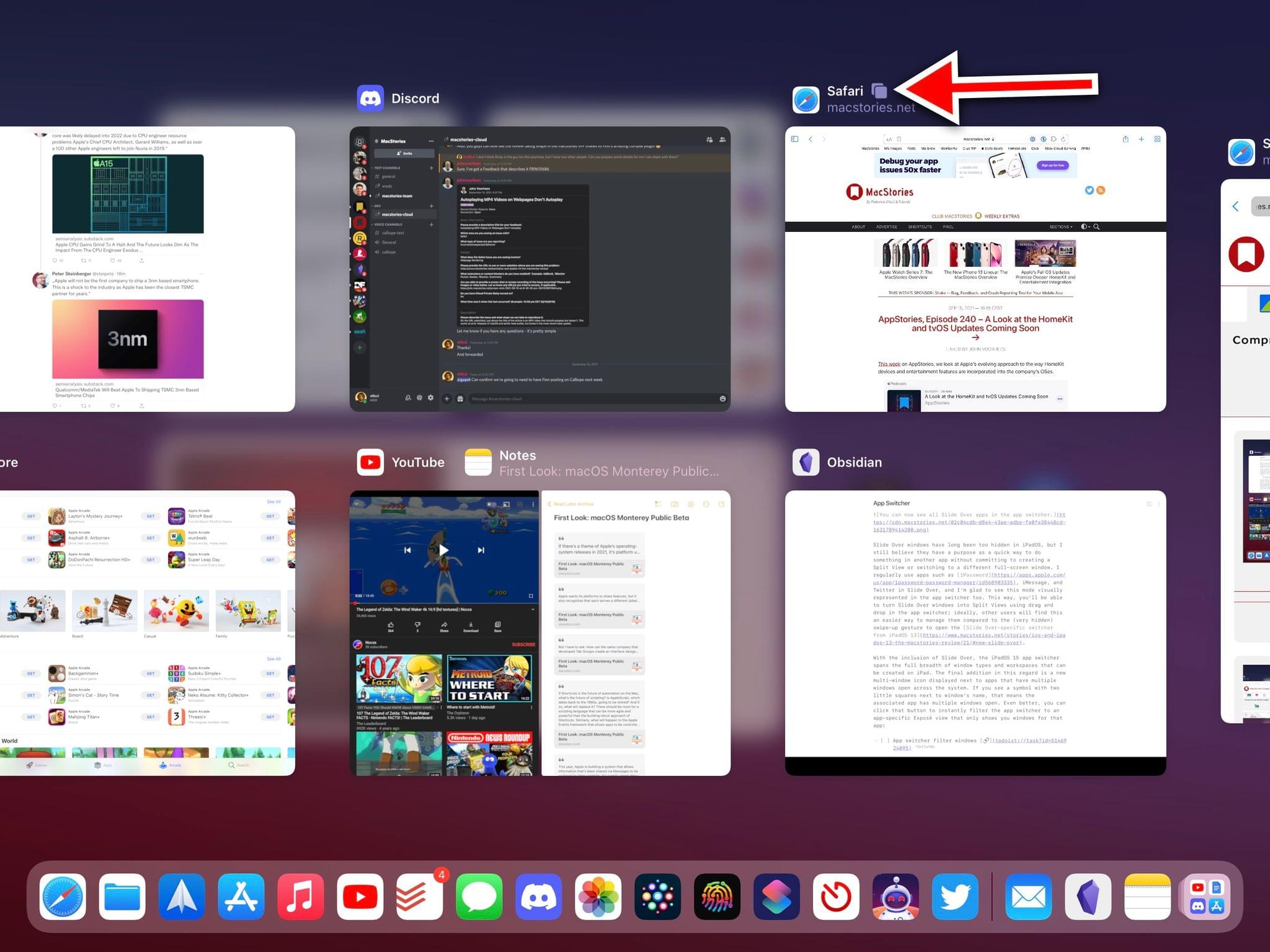Launch Spark mail from the dock
This screenshot has height=952, width=1270.
[x=181, y=896]
